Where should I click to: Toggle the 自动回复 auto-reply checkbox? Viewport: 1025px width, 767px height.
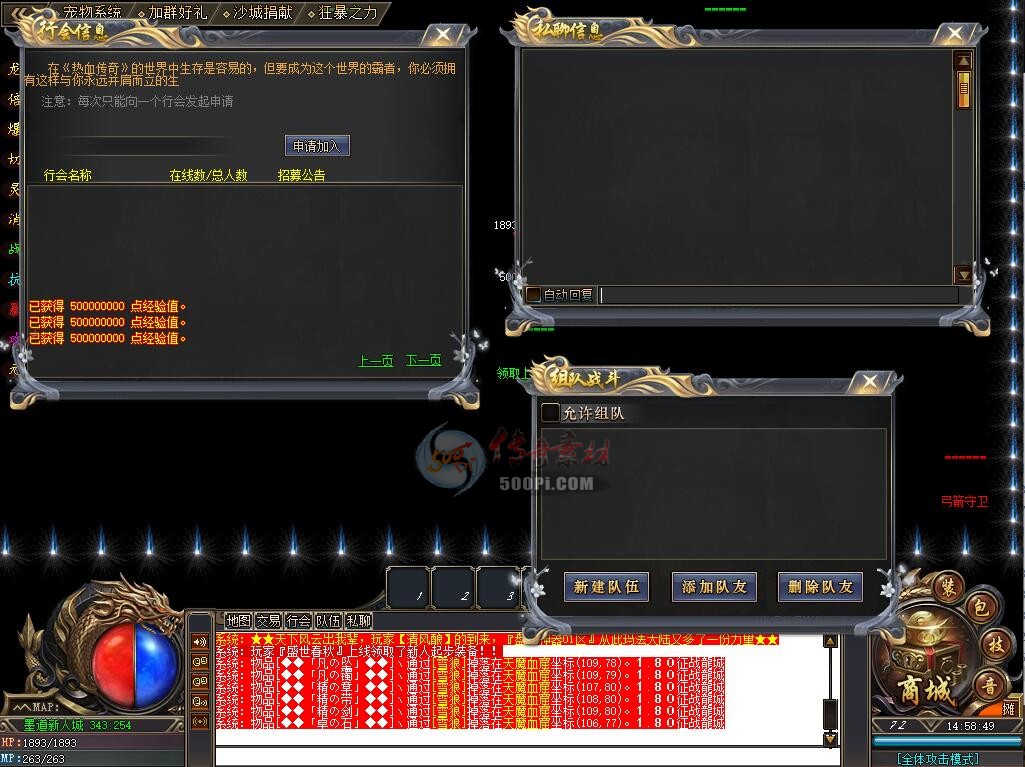[x=533, y=295]
